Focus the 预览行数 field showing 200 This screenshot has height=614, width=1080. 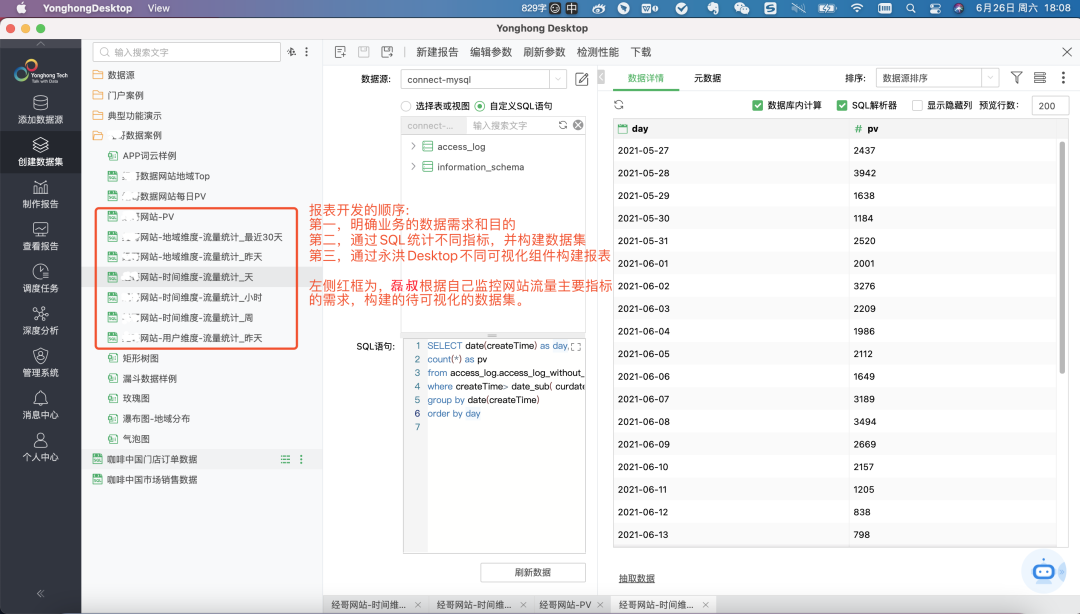click(x=1050, y=105)
